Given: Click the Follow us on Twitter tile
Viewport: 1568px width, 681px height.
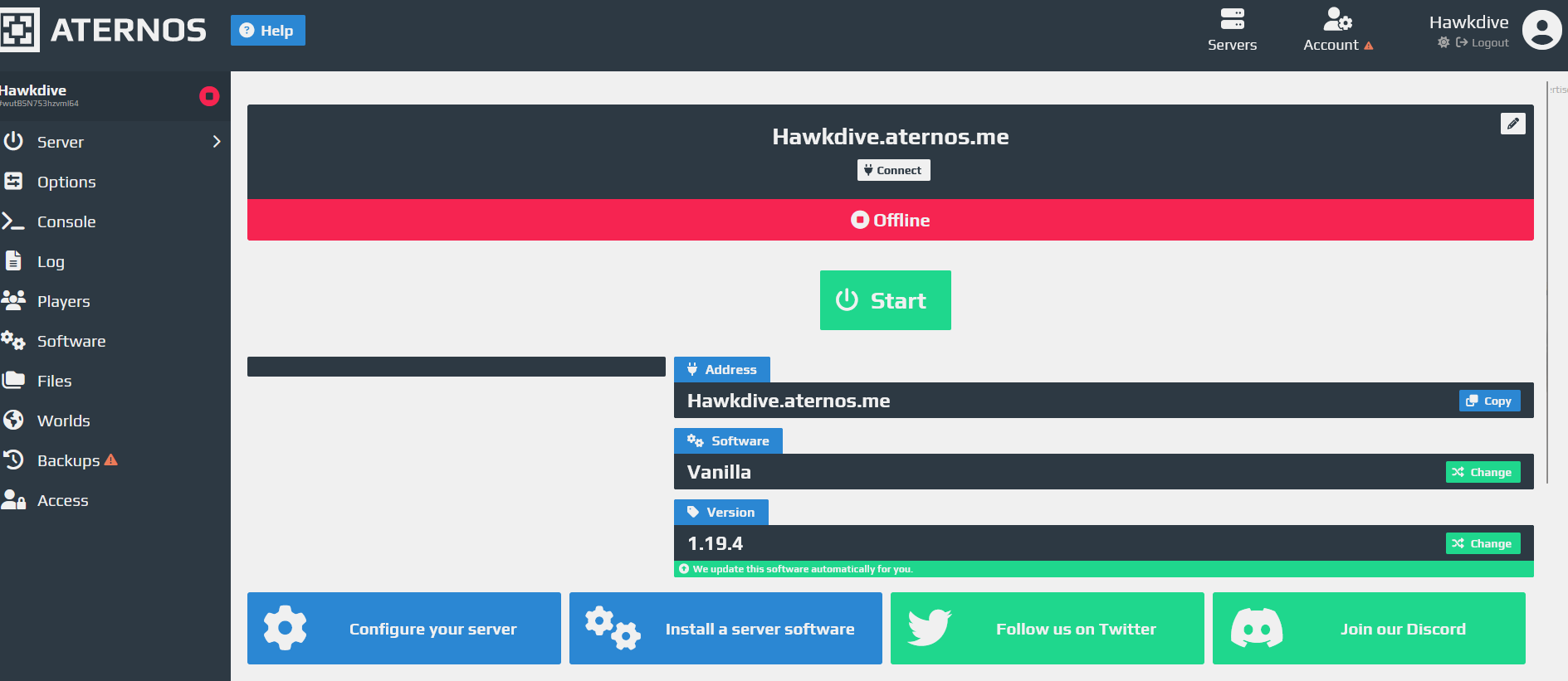Looking at the screenshot, I should pyautogui.click(x=1047, y=628).
